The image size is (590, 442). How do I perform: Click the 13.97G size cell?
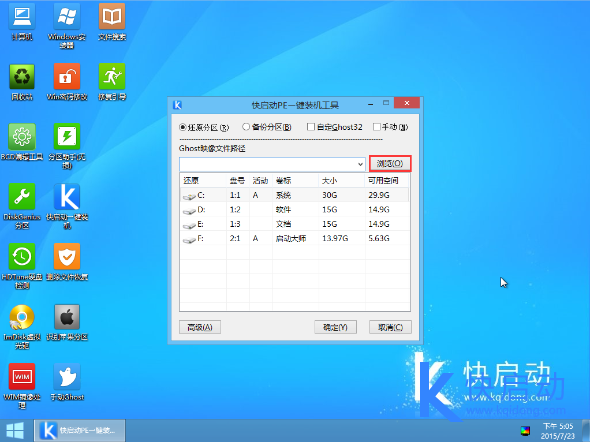(x=335, y=238)
